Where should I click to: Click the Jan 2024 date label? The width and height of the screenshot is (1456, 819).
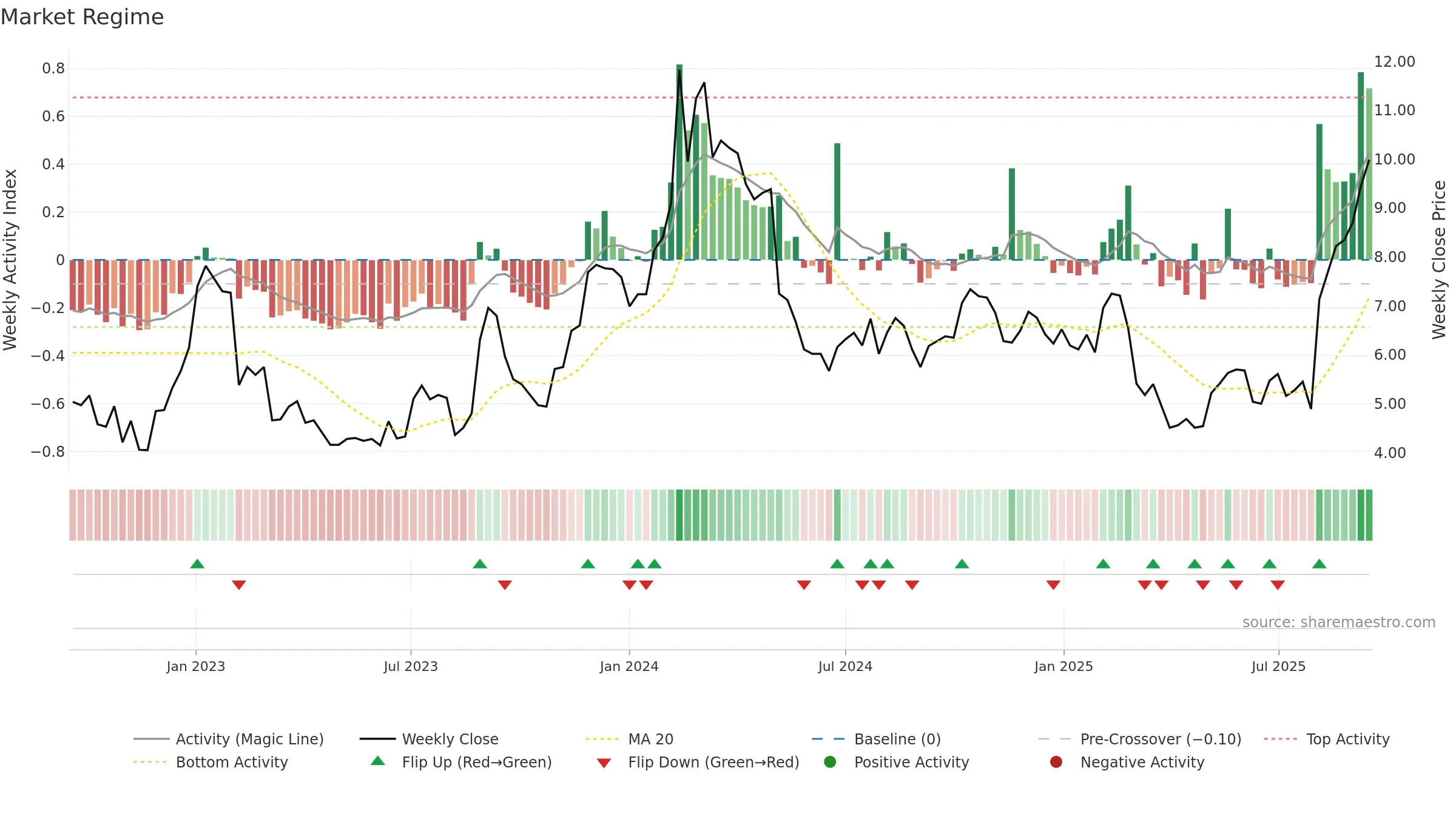click(629, 666)
